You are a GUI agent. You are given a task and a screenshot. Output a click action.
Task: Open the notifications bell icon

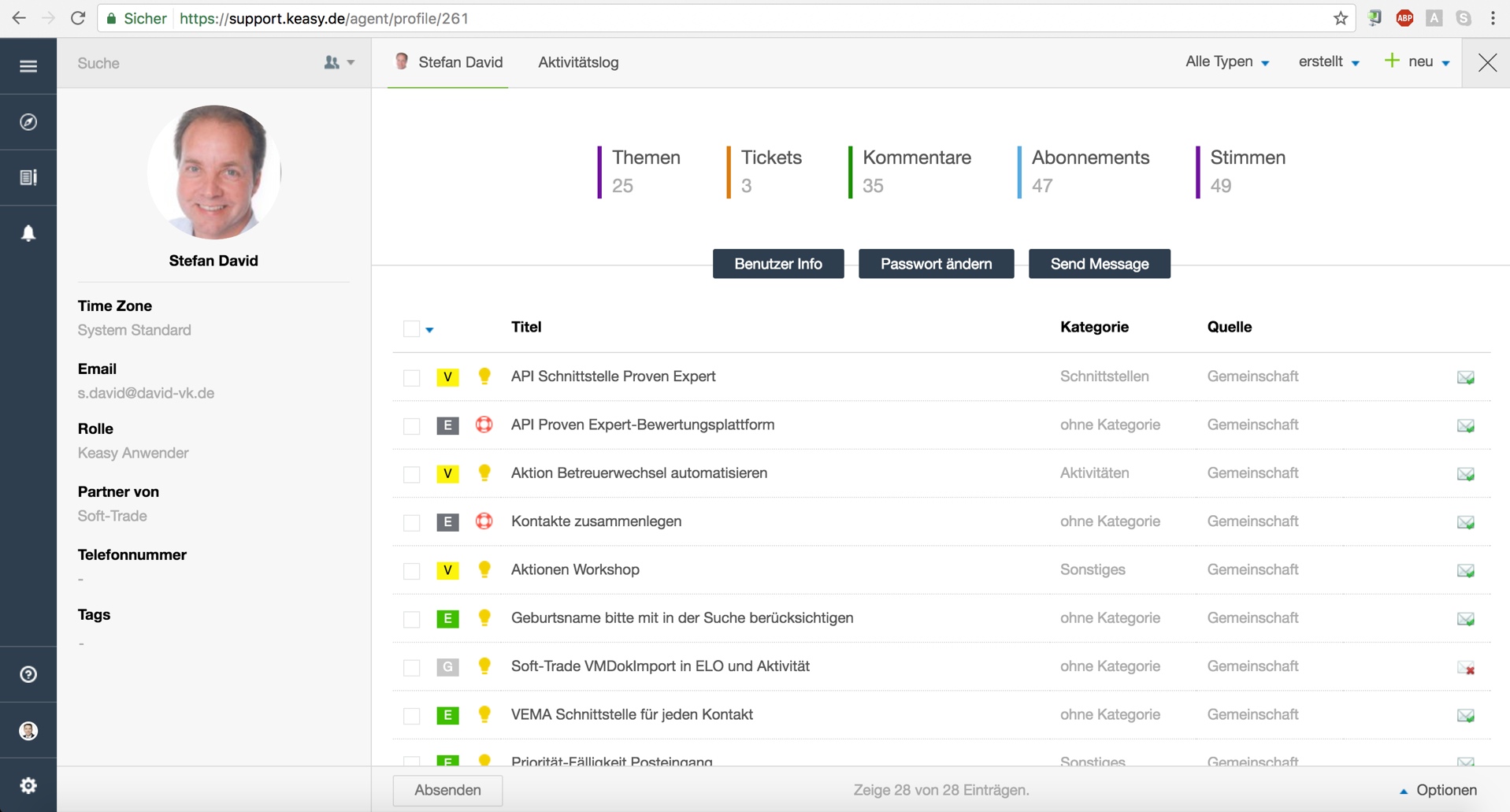(28, 233)
